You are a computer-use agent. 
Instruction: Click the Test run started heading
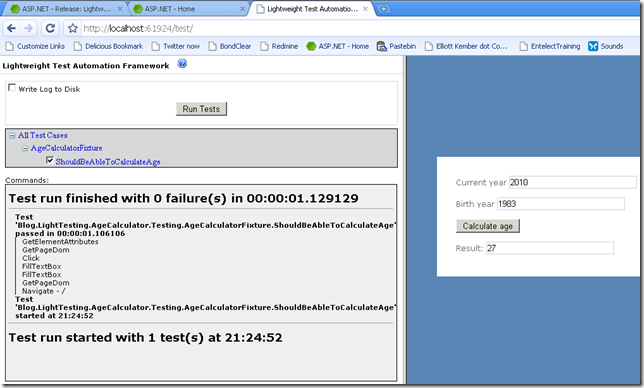(x=145, y=337)
